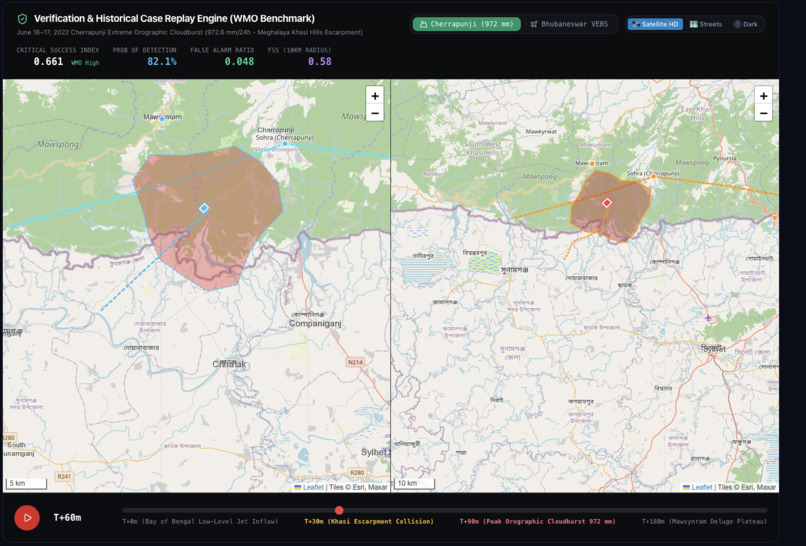806x546 pixels.
Task: Click the airplane icon near Sylhet
Action: click(708, 318)
